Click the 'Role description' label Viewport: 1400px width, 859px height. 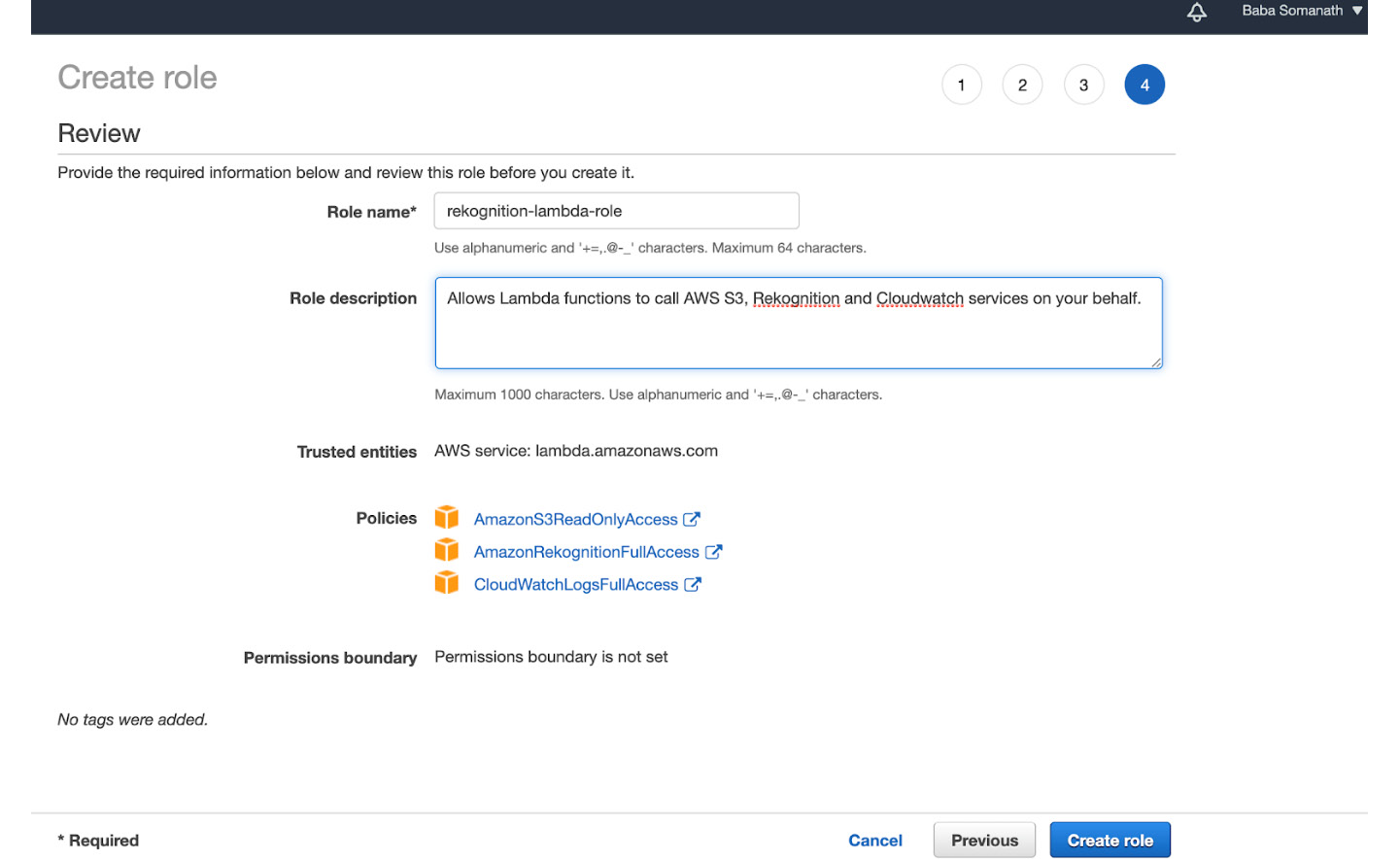coord(353,298)
